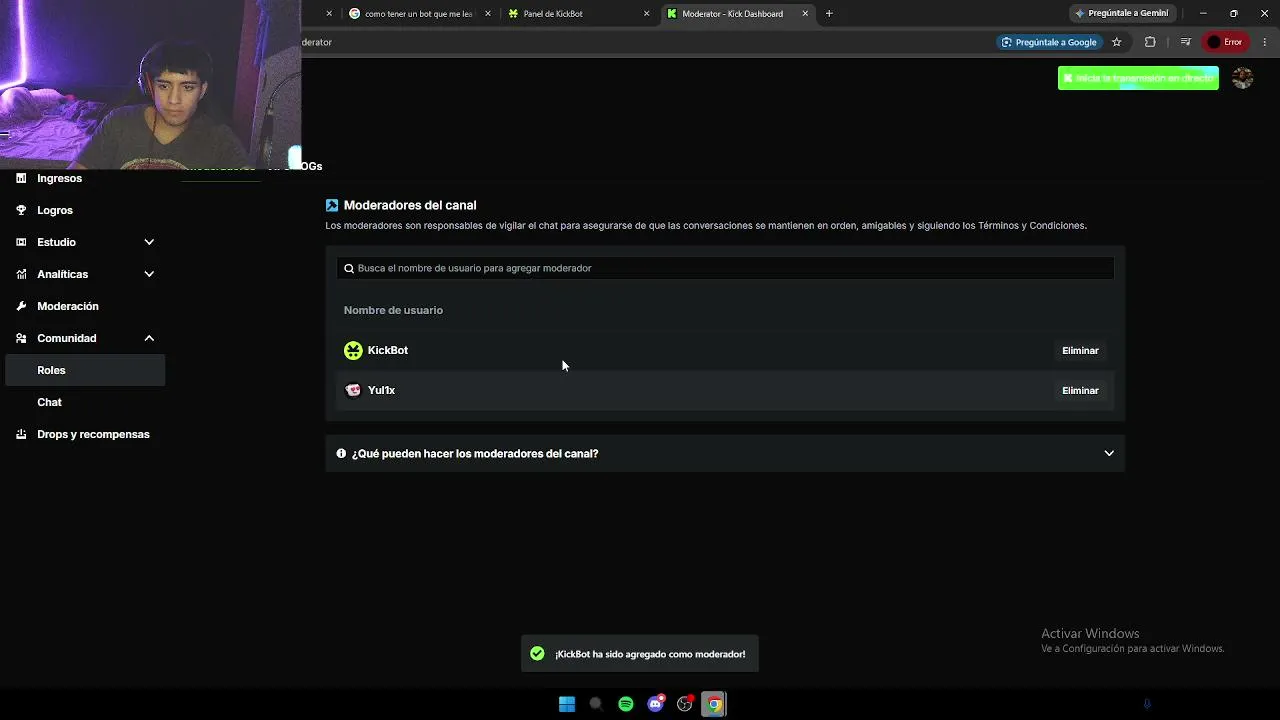
Task: Click the microphone icon in the system tray
Action: pos(1147,704)
